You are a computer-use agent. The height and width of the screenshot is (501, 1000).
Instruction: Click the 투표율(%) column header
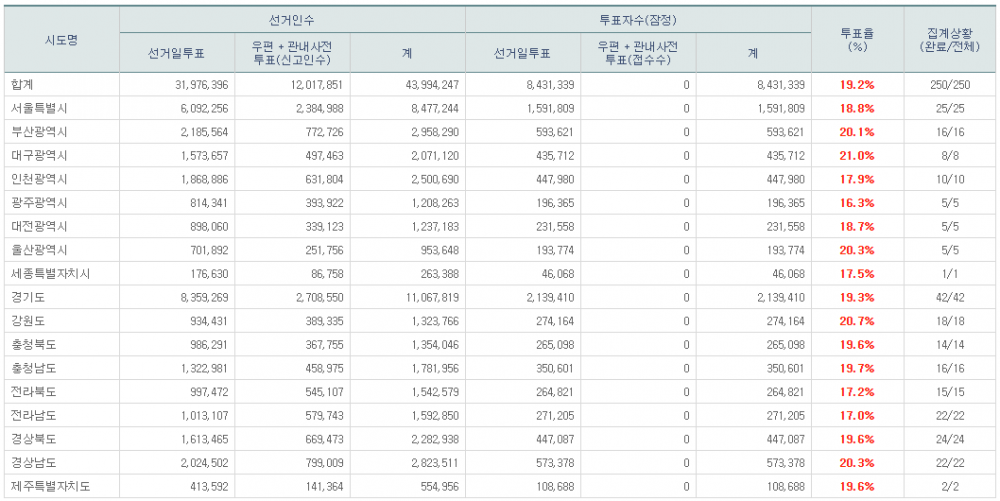point(857,40)
